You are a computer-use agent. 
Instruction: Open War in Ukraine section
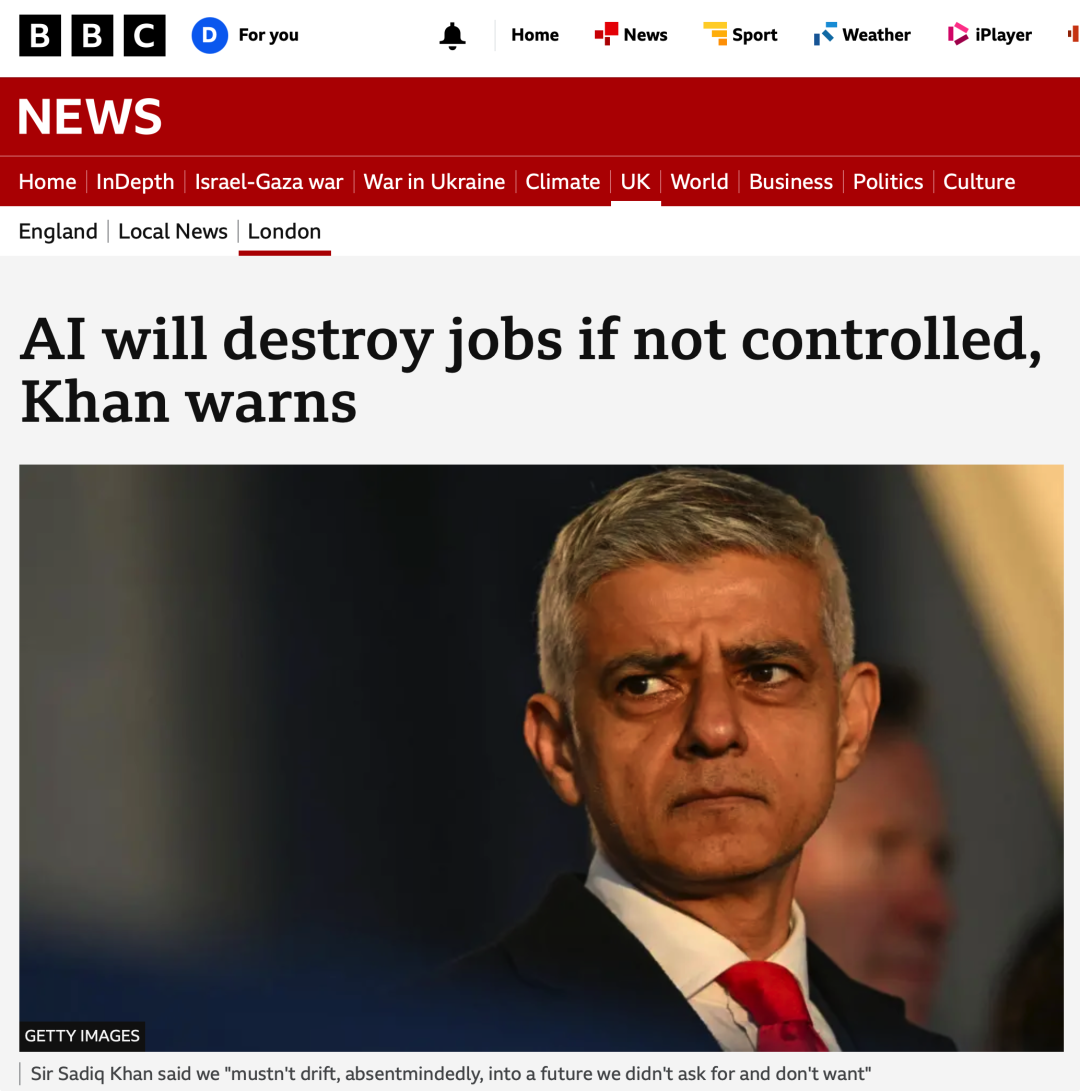(434, 182)
